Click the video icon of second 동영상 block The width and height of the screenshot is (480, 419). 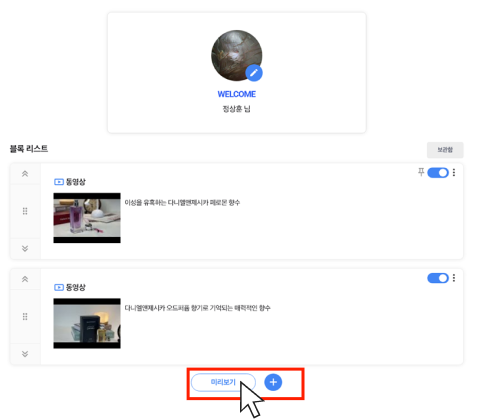click(59, 287)
